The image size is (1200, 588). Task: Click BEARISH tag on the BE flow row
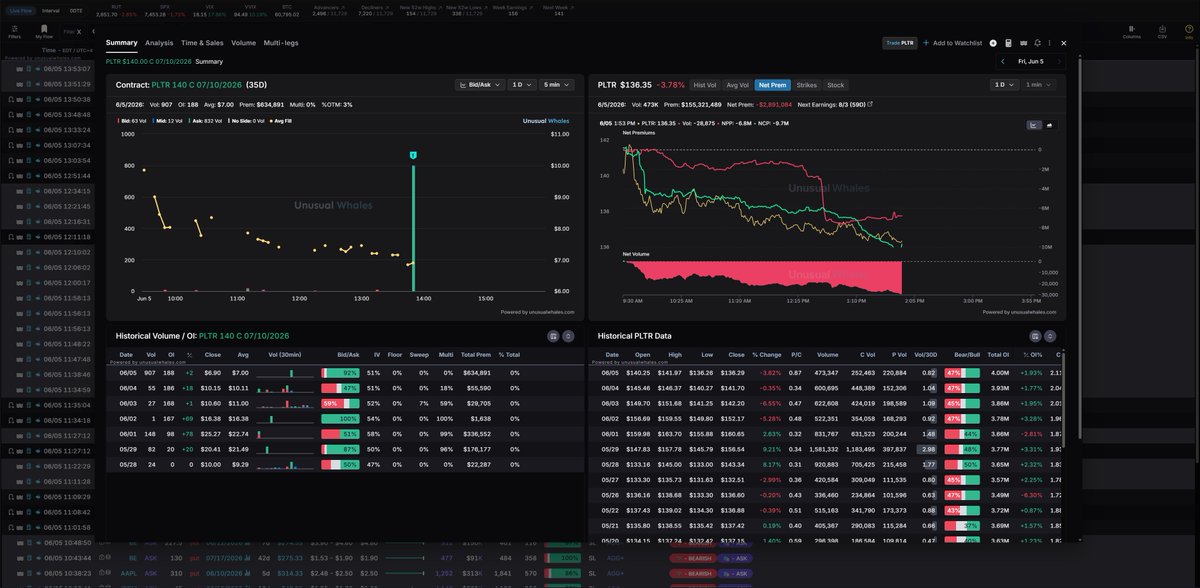click(x=693, y=558)
